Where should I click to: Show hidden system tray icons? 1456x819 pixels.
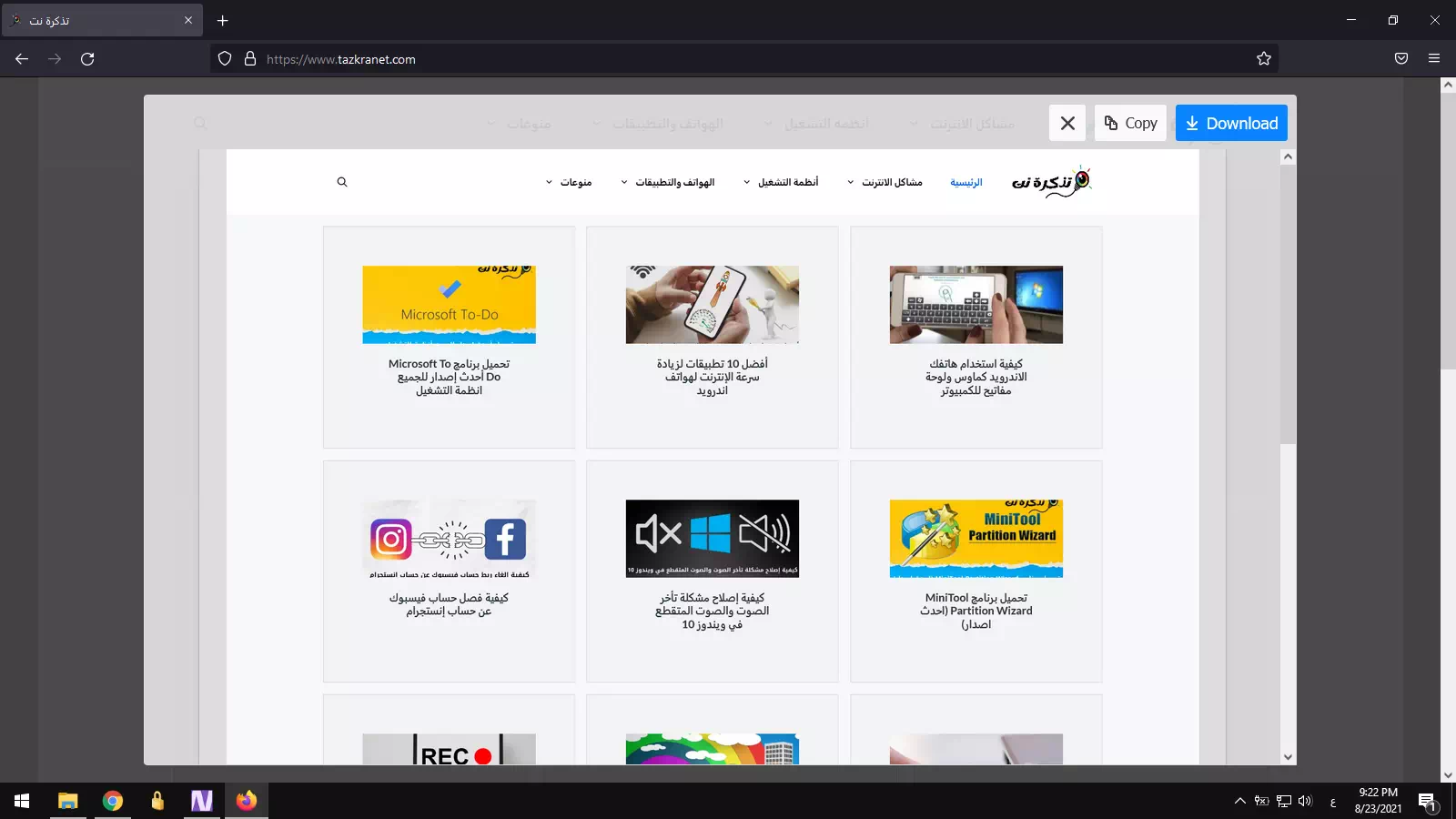pyautogui.click(x=1239, y=801)
